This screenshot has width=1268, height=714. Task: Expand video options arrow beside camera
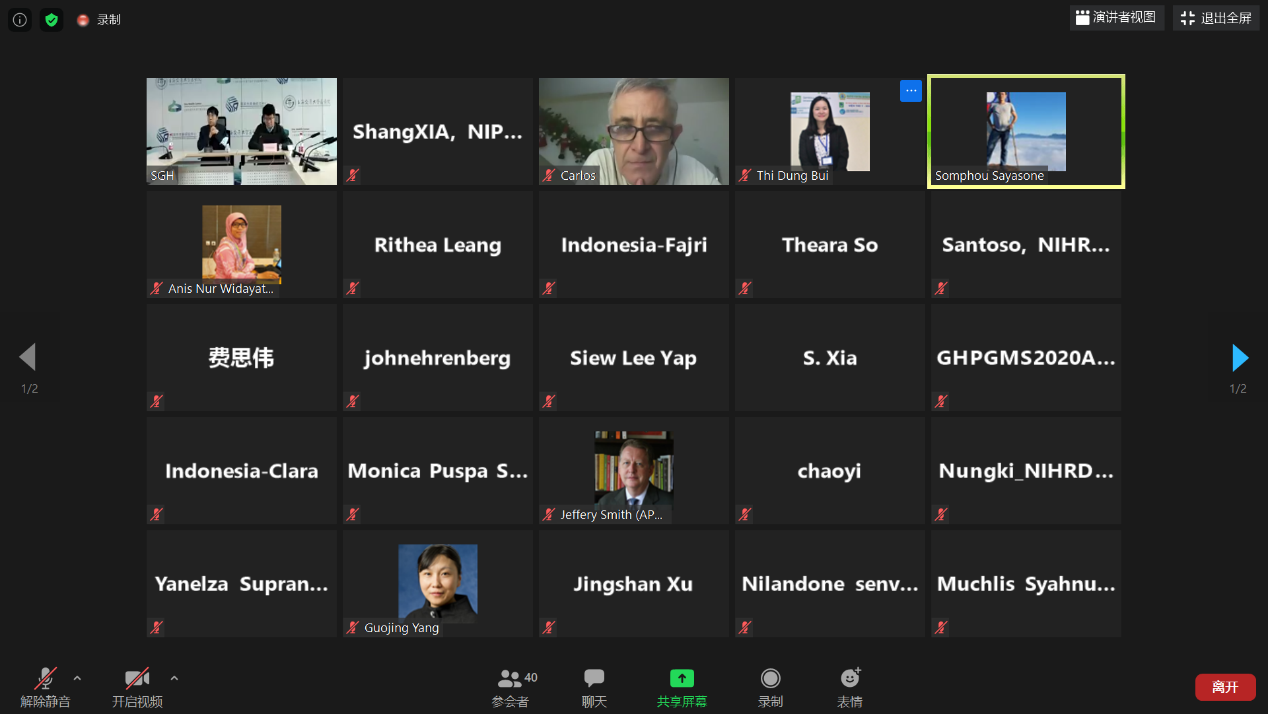tap(174, 678)
